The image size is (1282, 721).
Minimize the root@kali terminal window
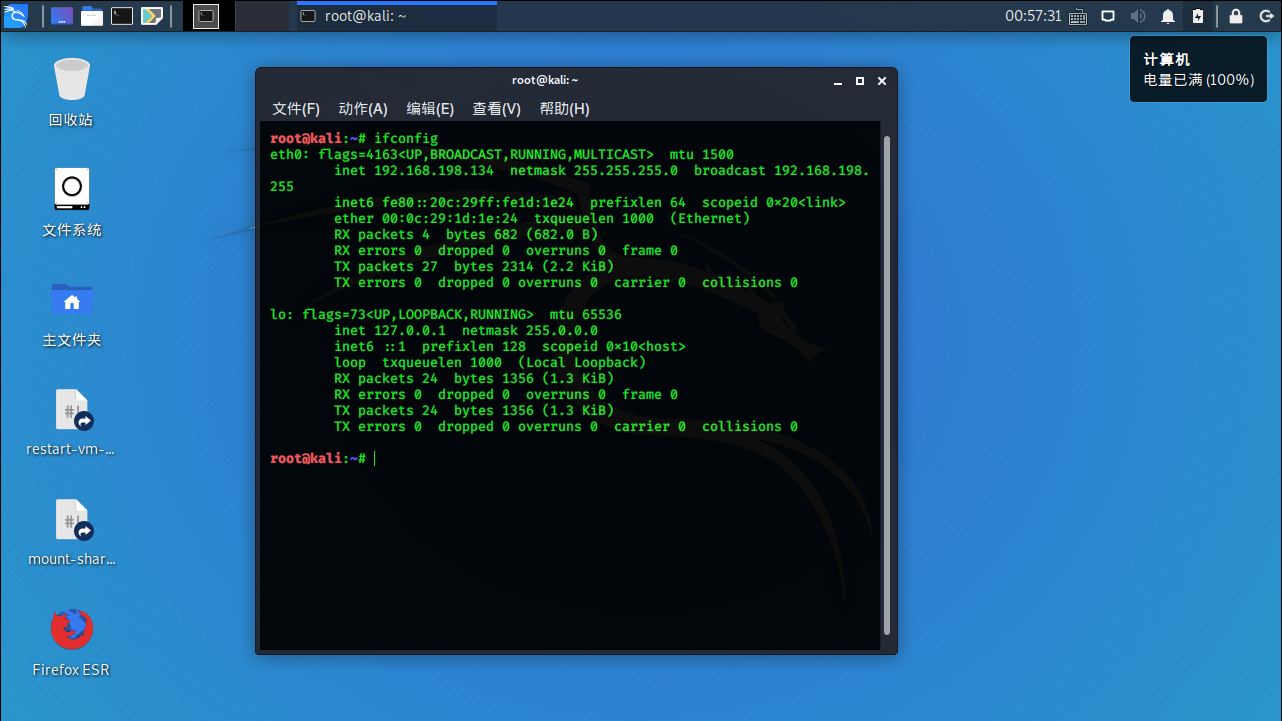[x=840, y=81]
